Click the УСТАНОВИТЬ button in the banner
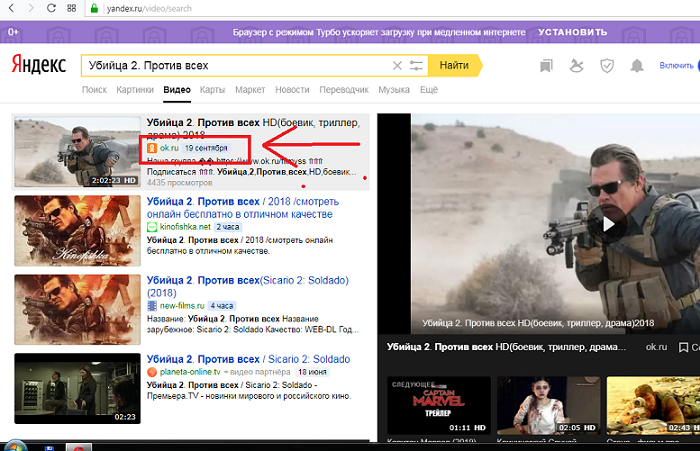 click(572, 32)
